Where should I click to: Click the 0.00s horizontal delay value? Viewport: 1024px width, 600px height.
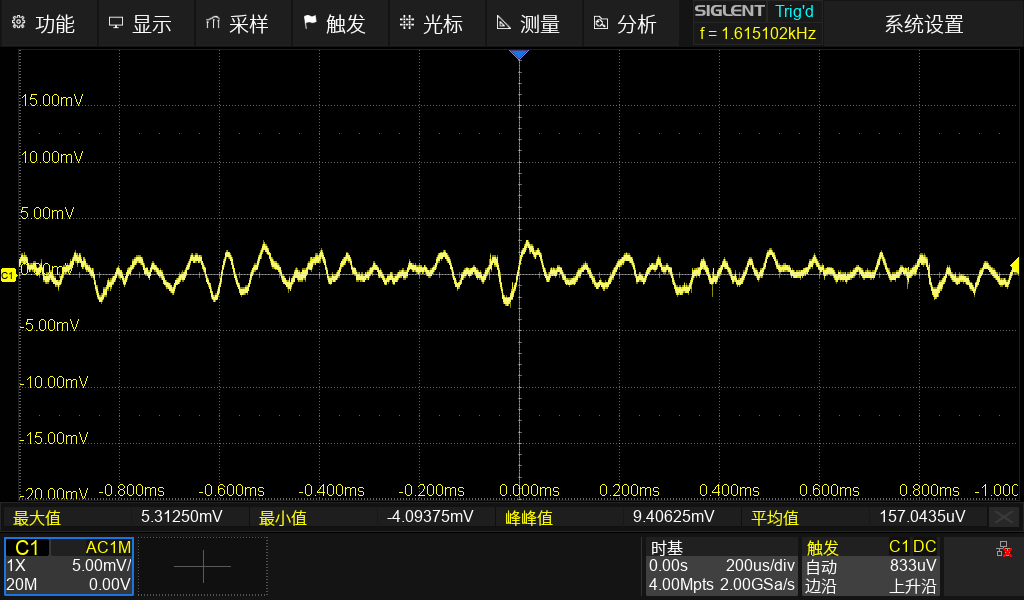(668, 565)
